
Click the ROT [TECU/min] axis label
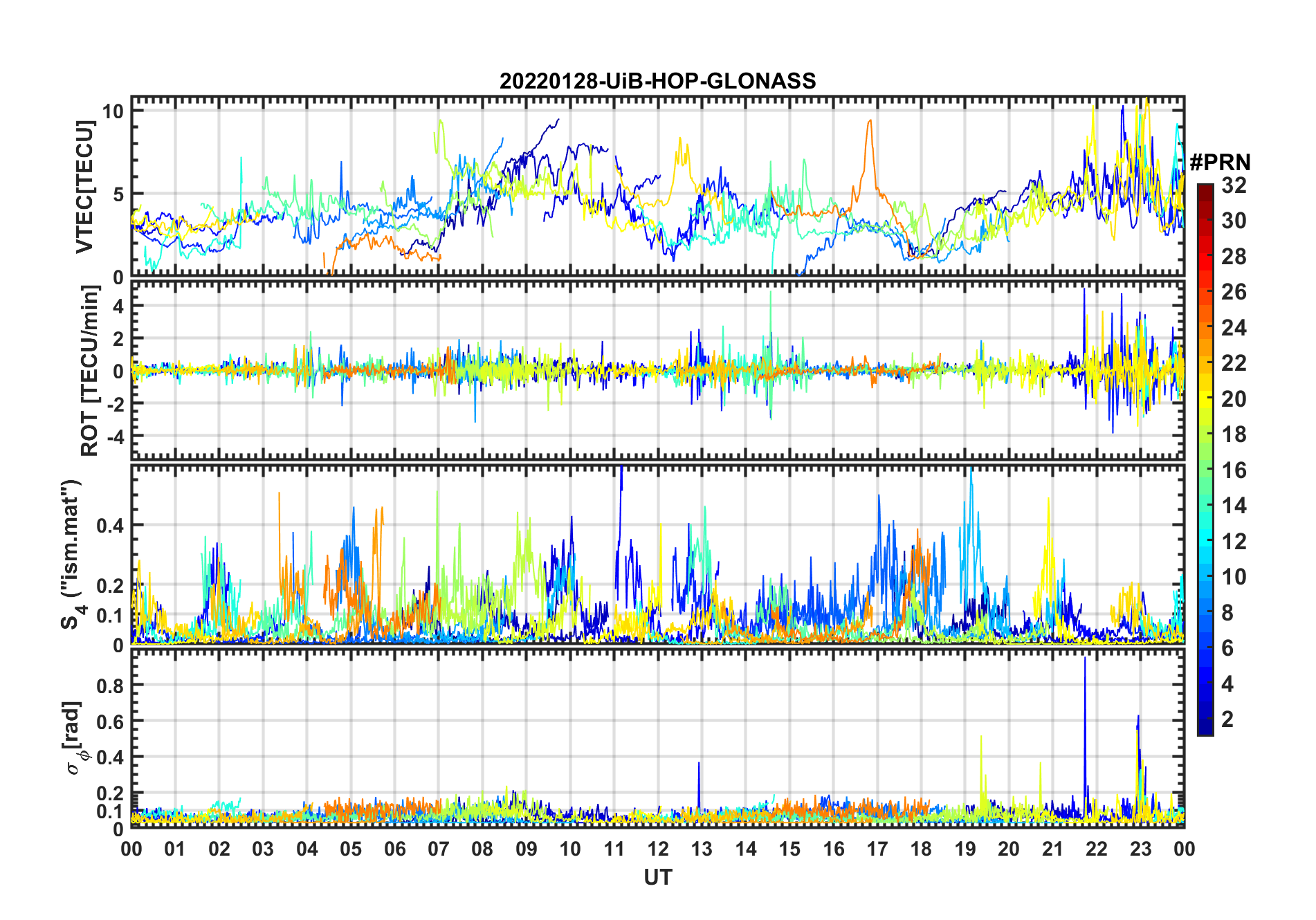coord(89,371)
